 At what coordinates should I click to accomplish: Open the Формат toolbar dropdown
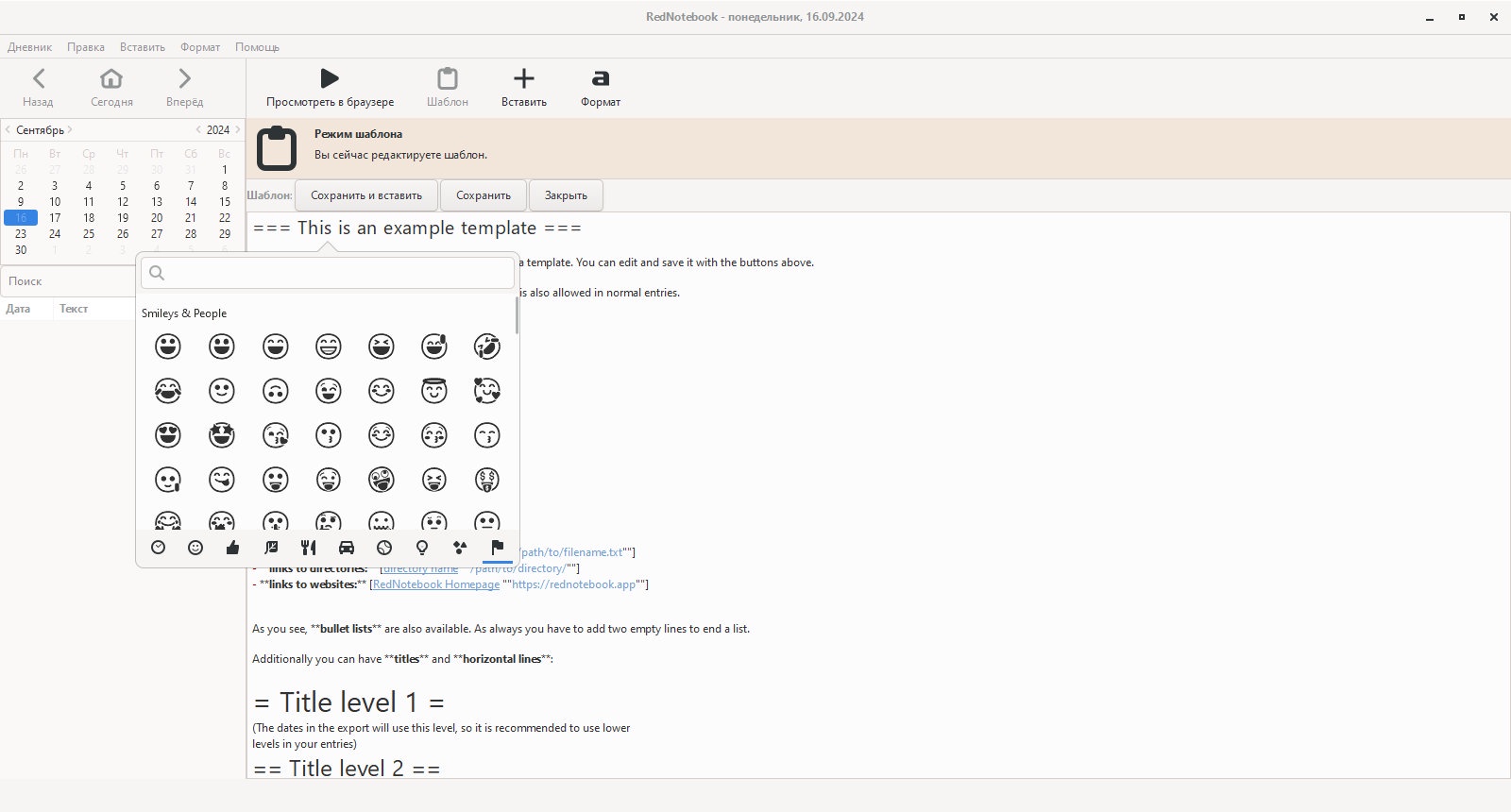(x=601, y=88)
